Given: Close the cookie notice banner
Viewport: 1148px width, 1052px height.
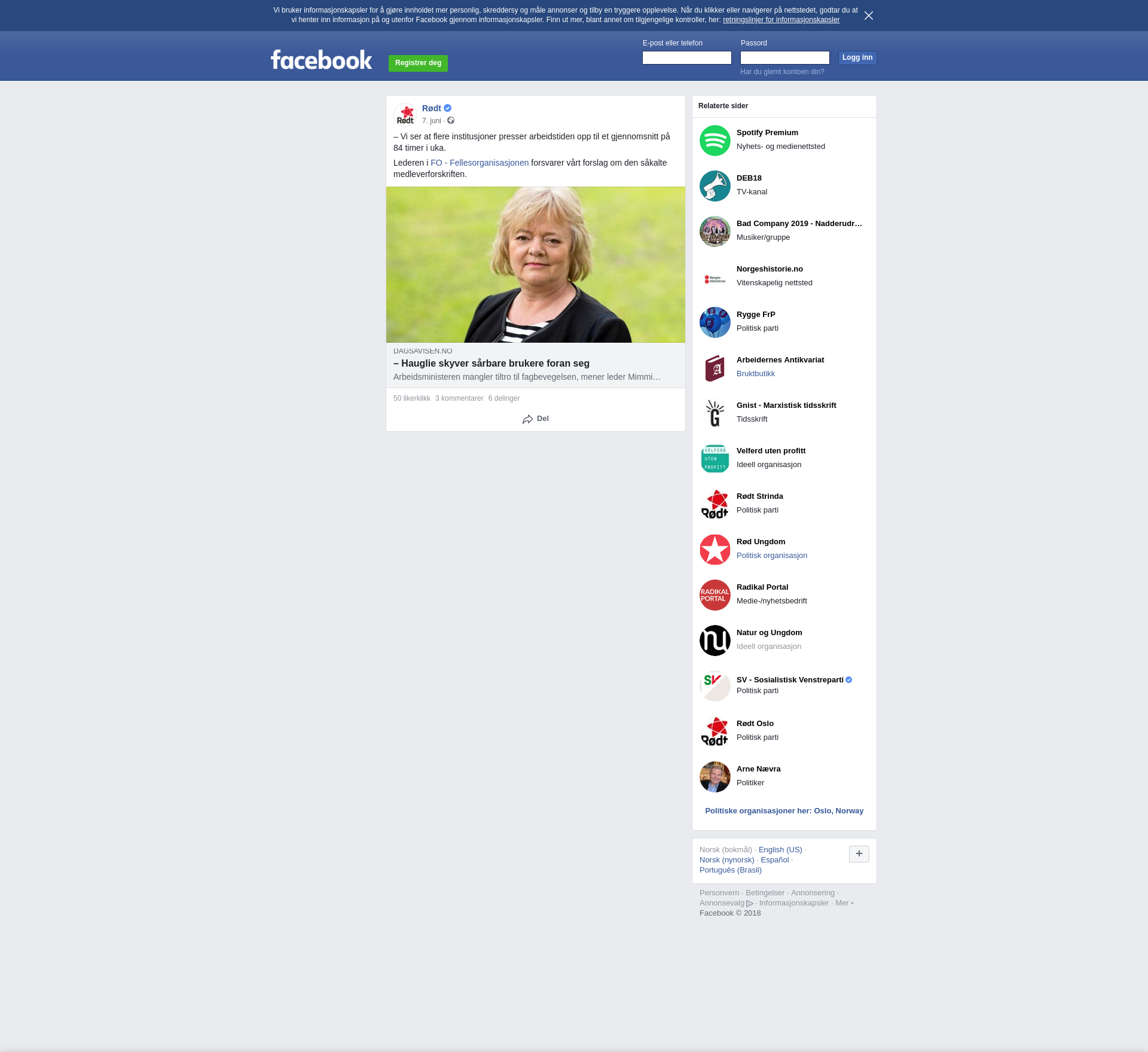Looking at the screenshot, I should [868, 16].
